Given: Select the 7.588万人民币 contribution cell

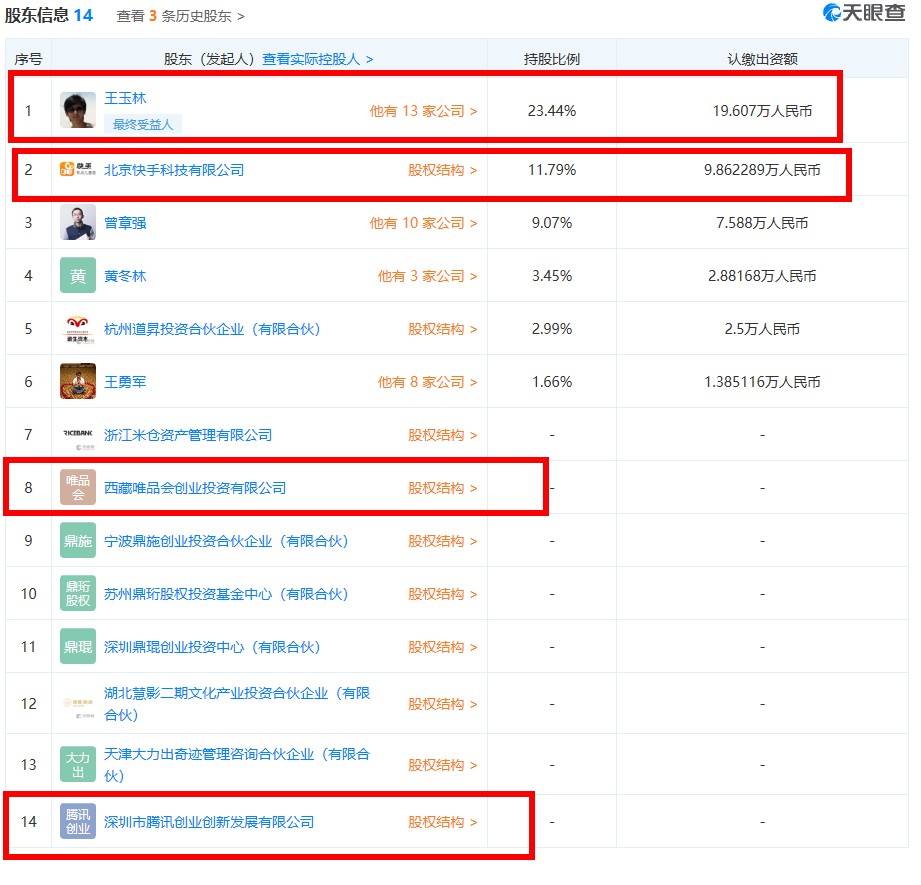Looking at the screenshot, I should (762, 223).
